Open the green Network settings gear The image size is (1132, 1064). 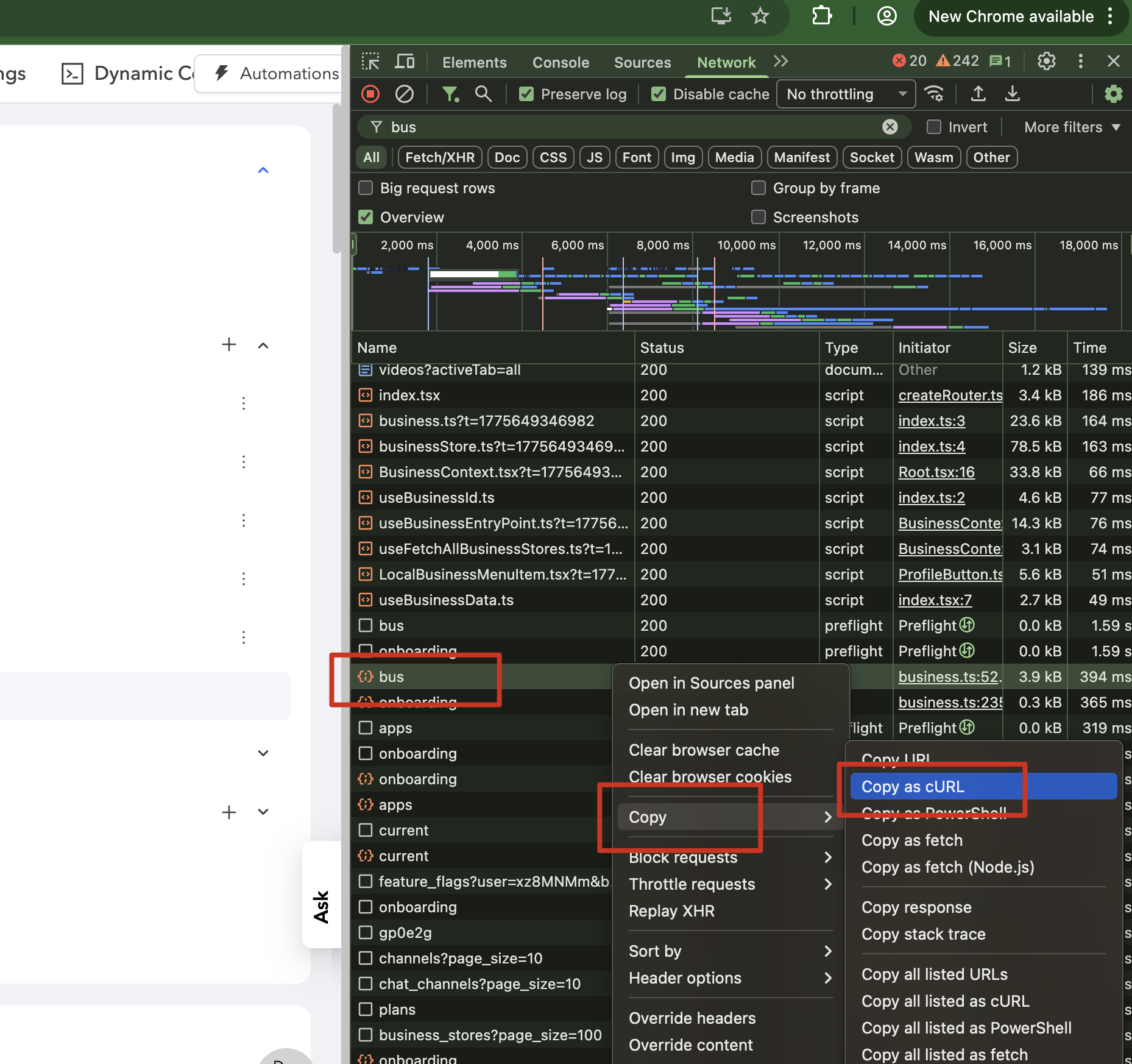(1114, 94)
